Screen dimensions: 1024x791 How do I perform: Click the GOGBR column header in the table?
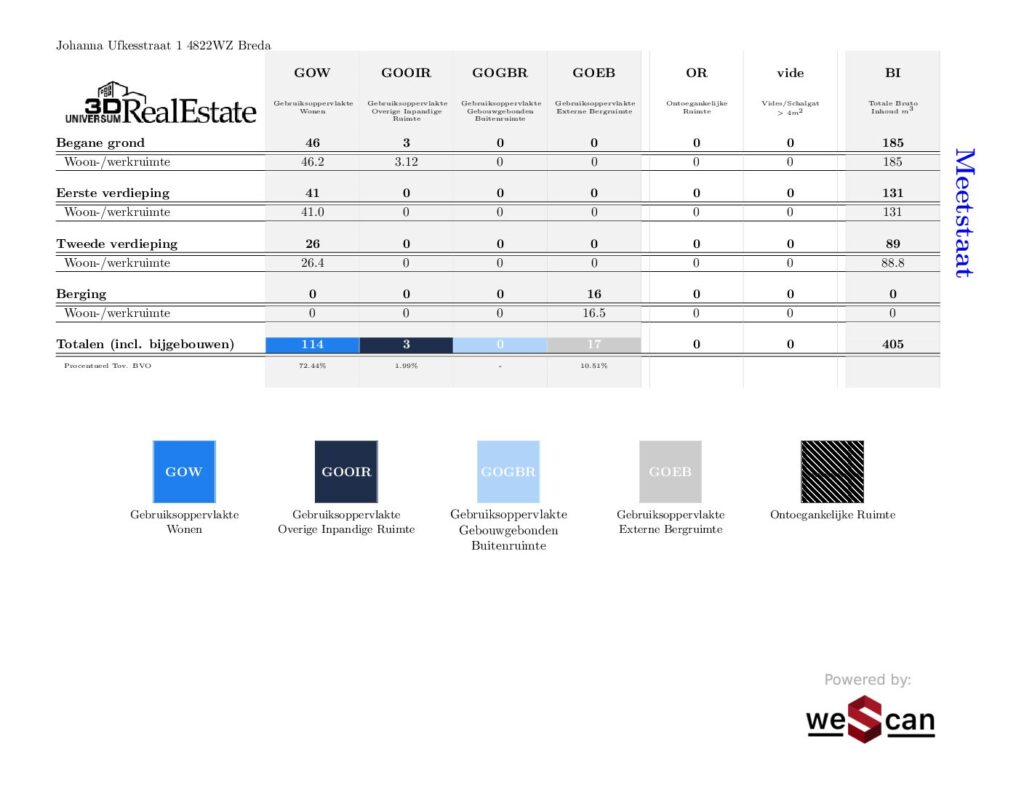[500, 73]
